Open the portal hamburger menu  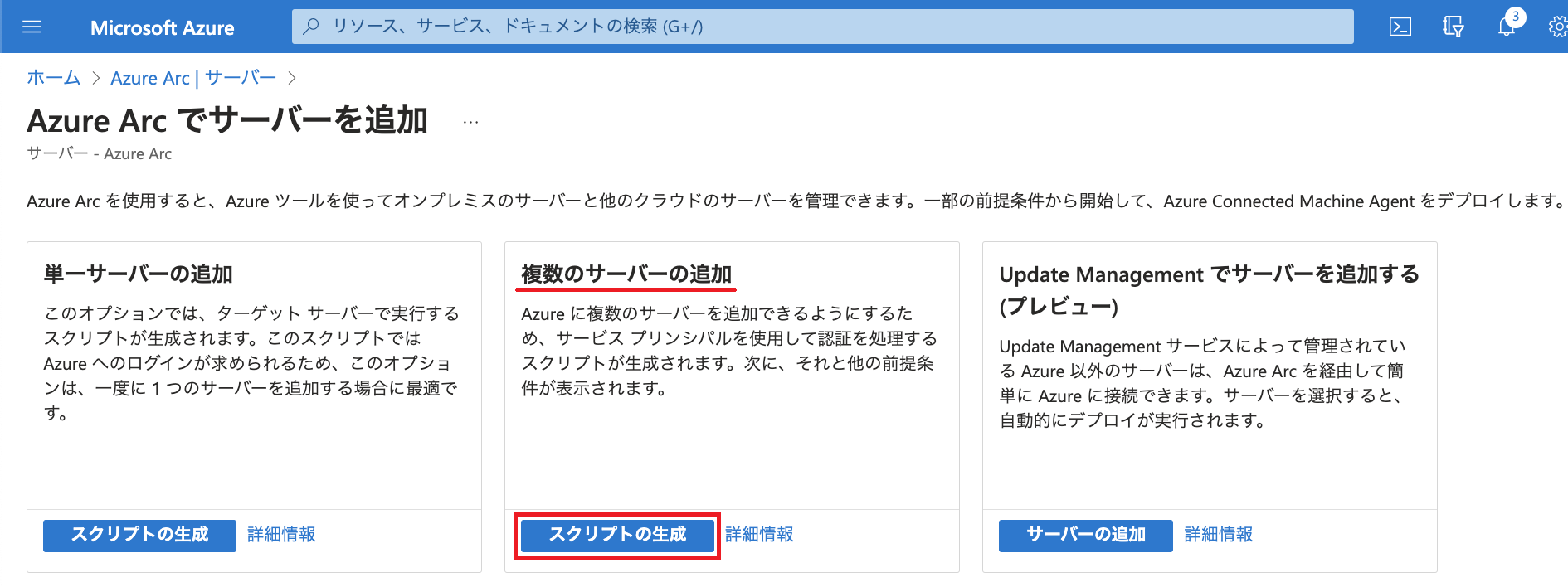32,27
